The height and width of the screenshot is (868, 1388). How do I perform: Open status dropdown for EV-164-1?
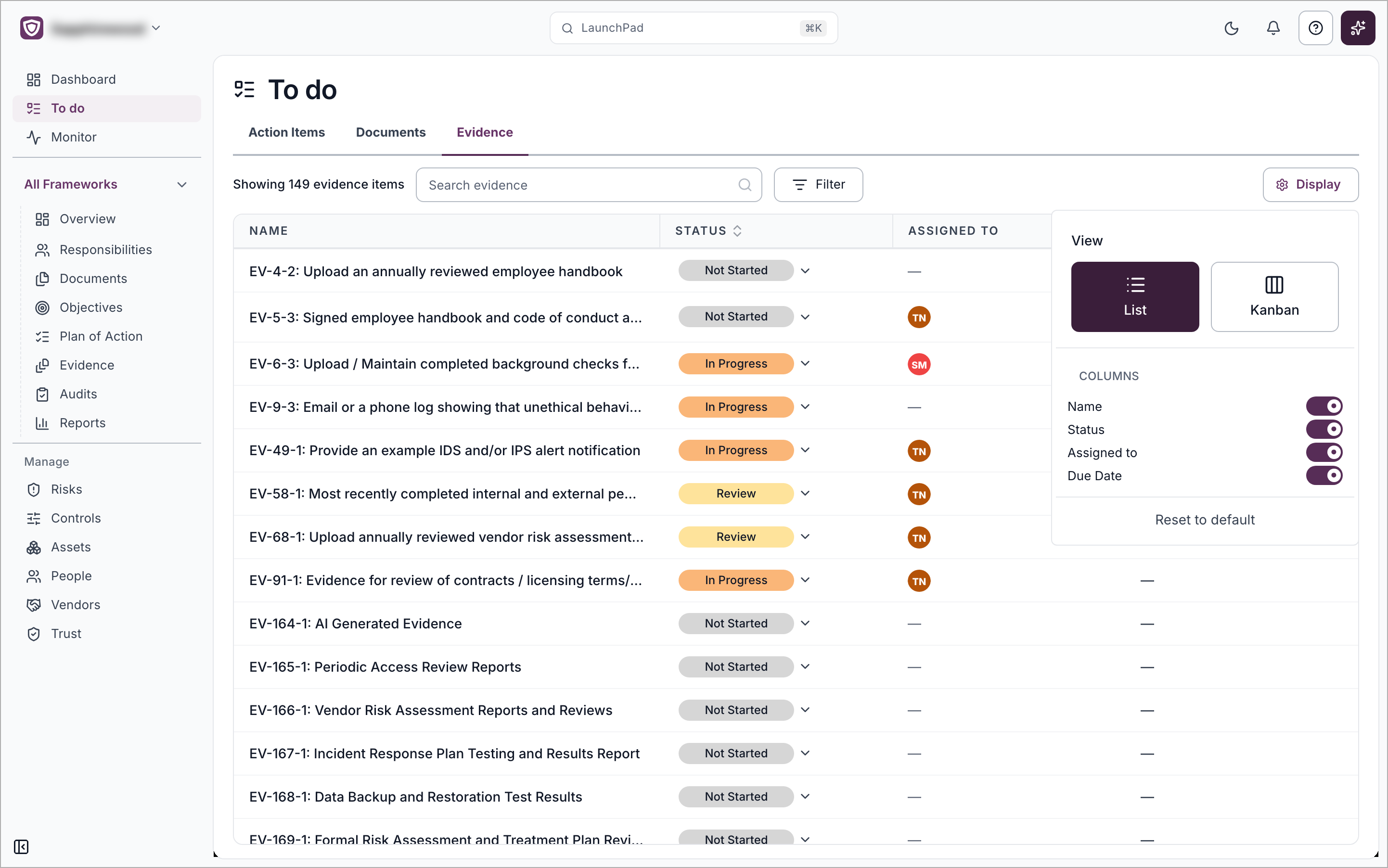(805, 623)
